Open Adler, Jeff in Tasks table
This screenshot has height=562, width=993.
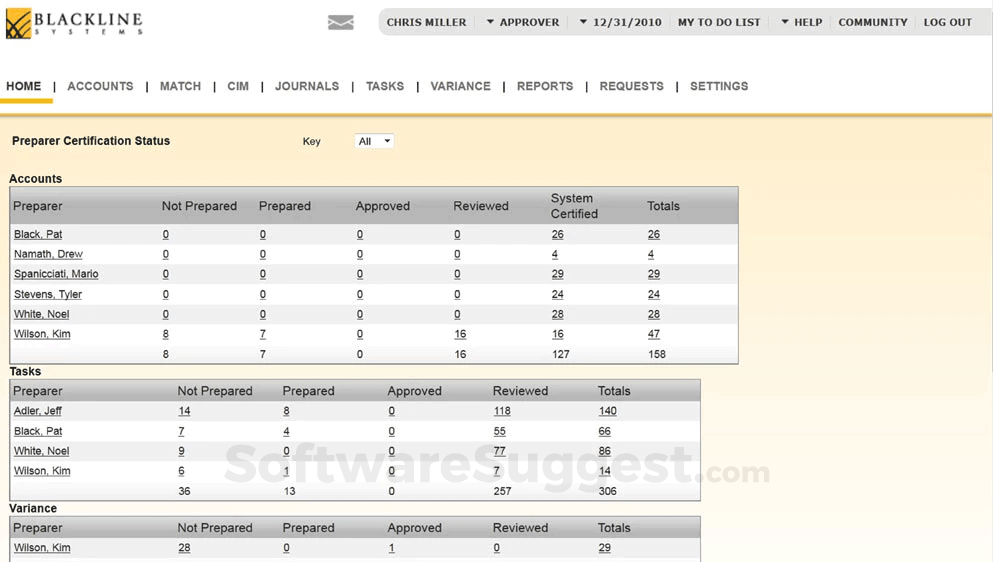[x=38, y=411]
